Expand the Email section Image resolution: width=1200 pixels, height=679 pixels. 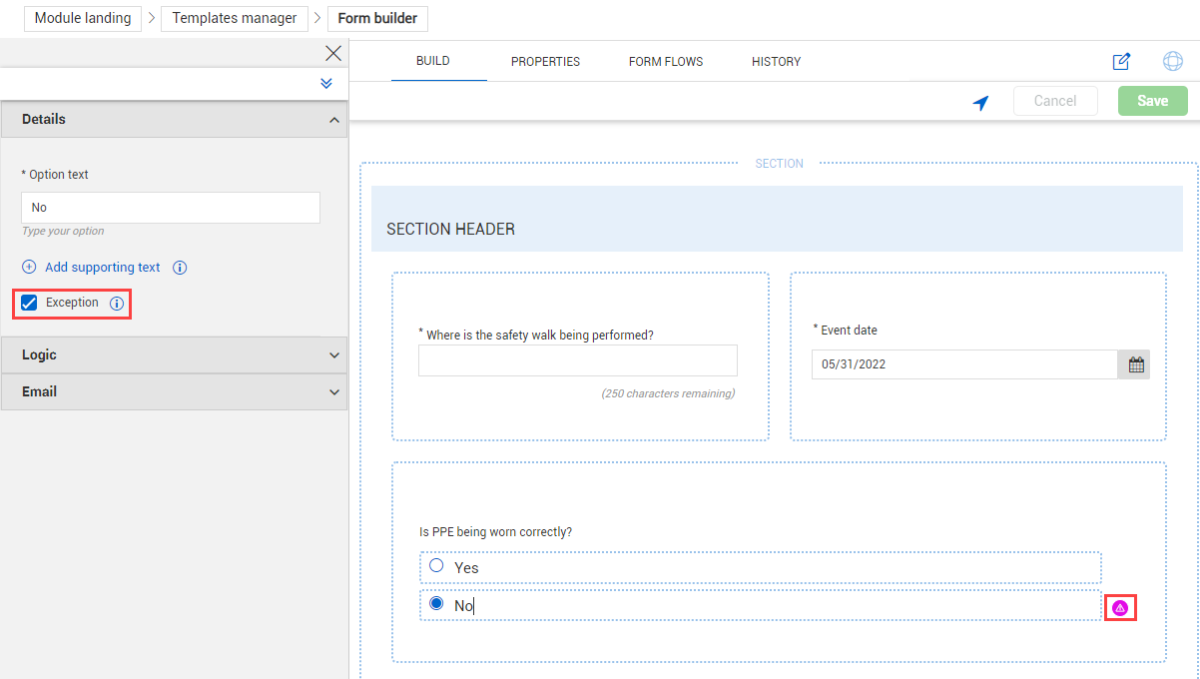334,393
